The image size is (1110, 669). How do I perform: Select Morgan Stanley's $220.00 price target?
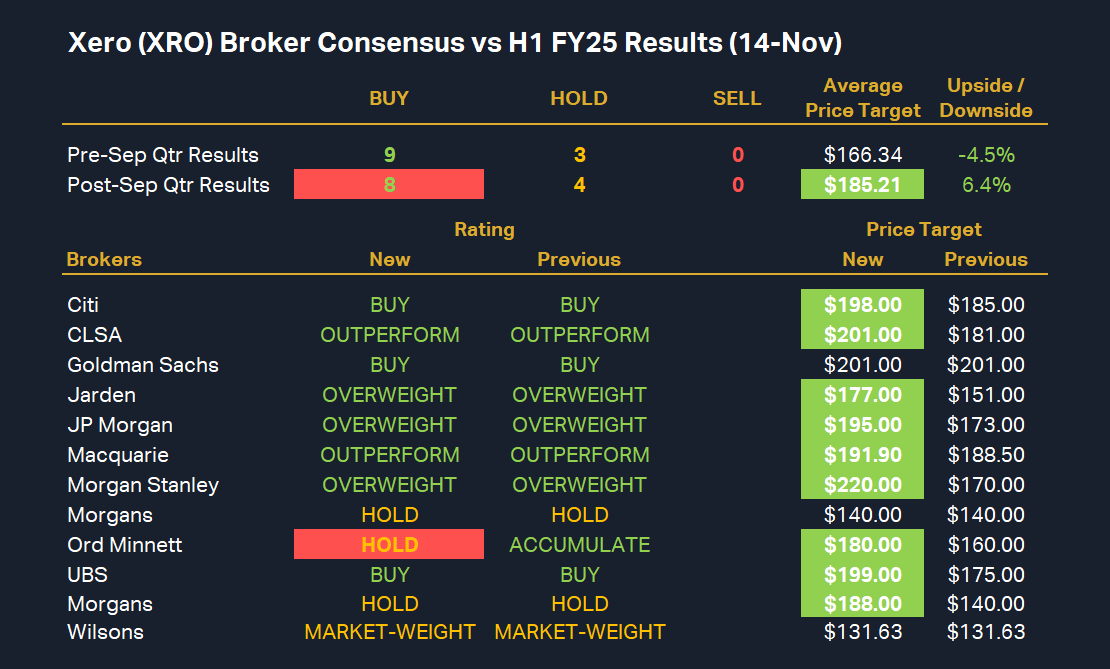(862, 485)
